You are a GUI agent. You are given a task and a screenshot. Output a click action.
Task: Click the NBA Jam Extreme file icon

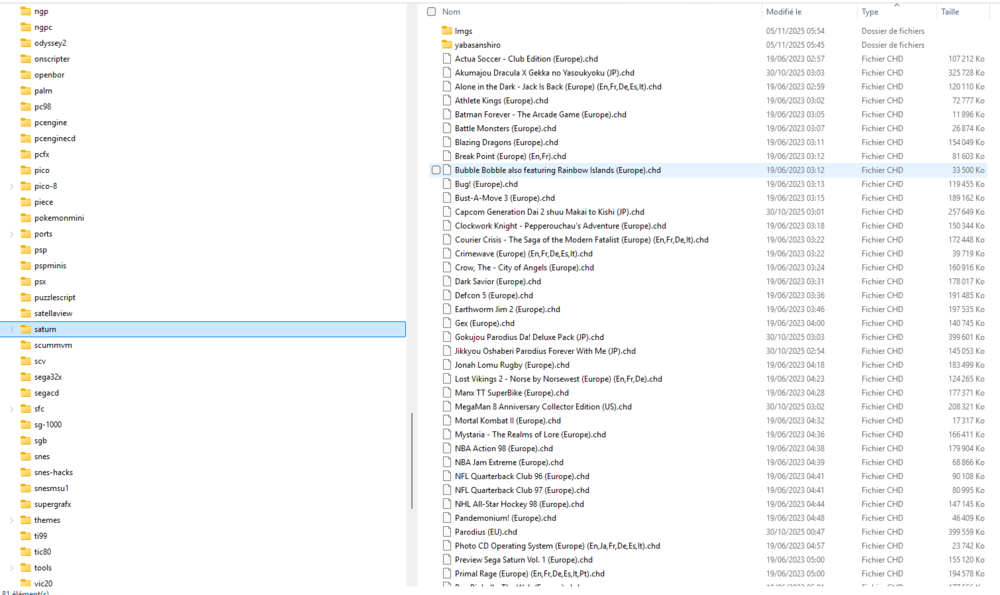point(447,462)
